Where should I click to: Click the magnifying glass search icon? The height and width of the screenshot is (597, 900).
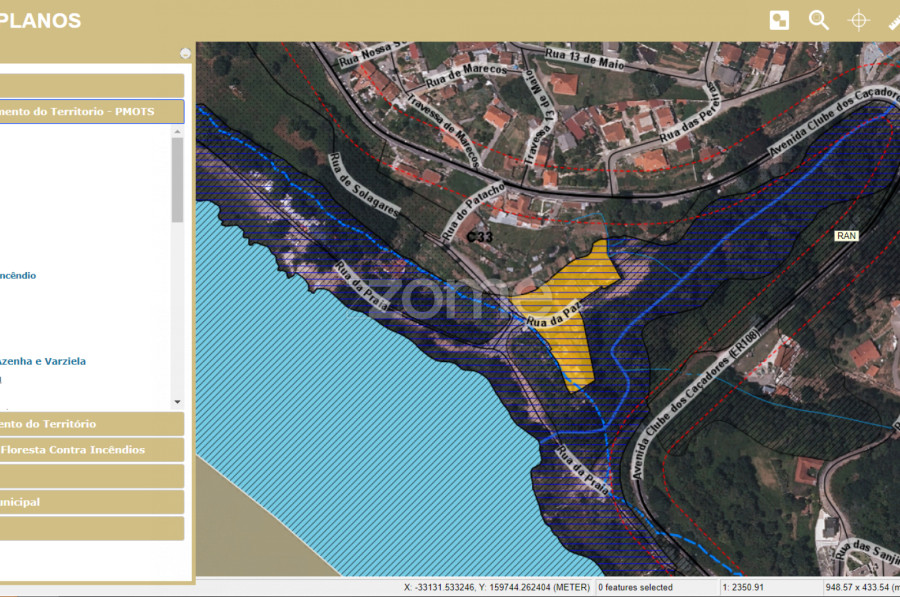819,20
